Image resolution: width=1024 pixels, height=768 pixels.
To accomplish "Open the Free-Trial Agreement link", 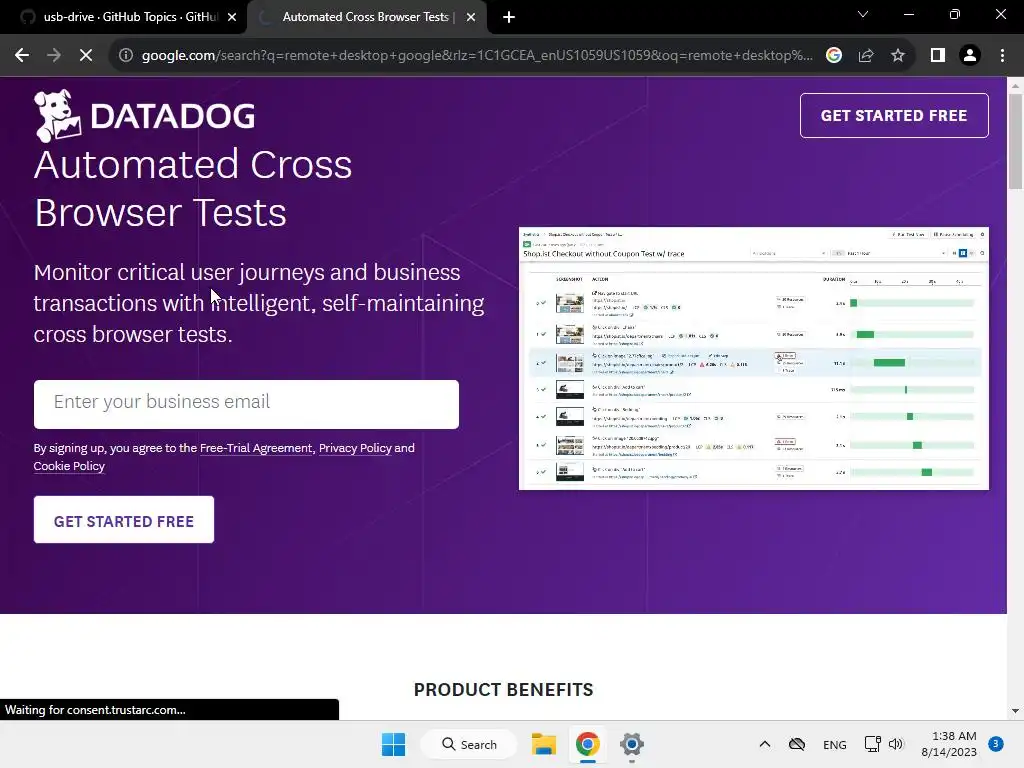I will [256, 448].
